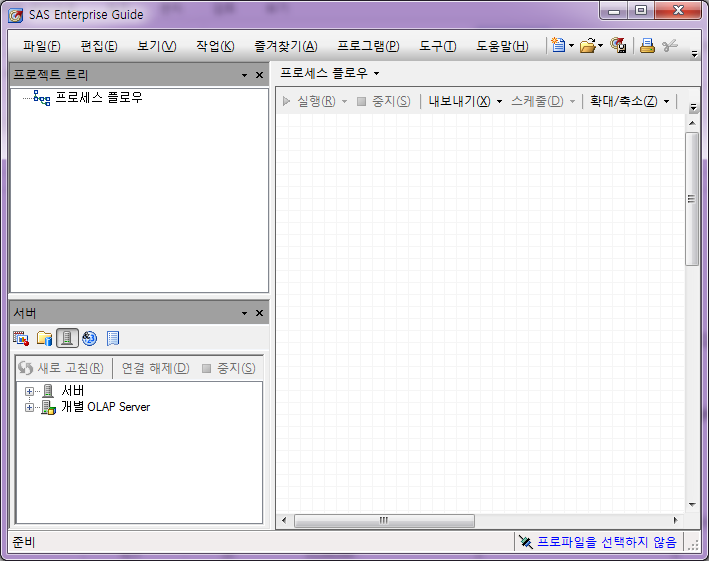
Task: Click the 프로젝트 트리 pane title
Action: click(50, 75)
